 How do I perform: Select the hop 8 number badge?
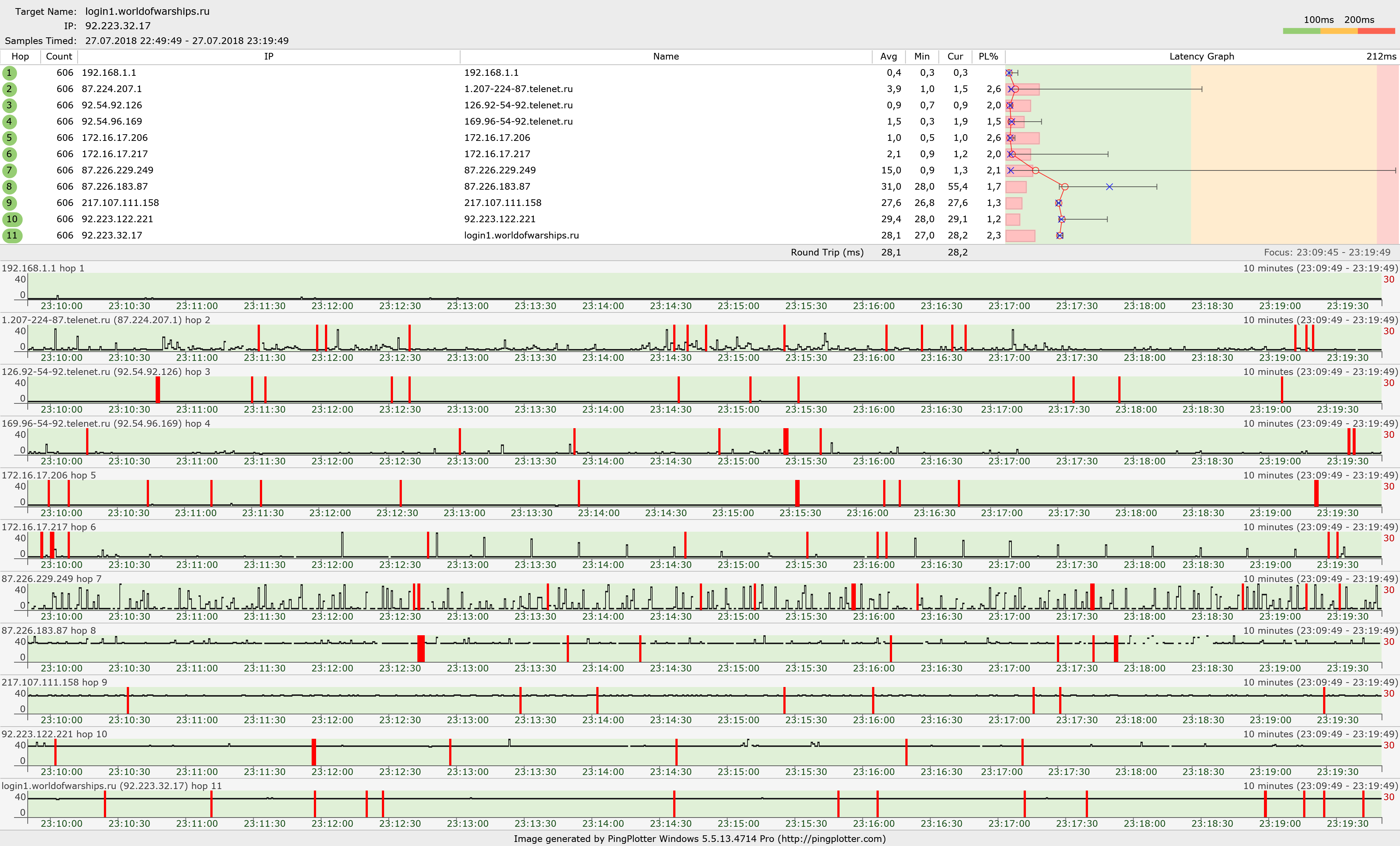pyautogui.click(x=9, y=186)
